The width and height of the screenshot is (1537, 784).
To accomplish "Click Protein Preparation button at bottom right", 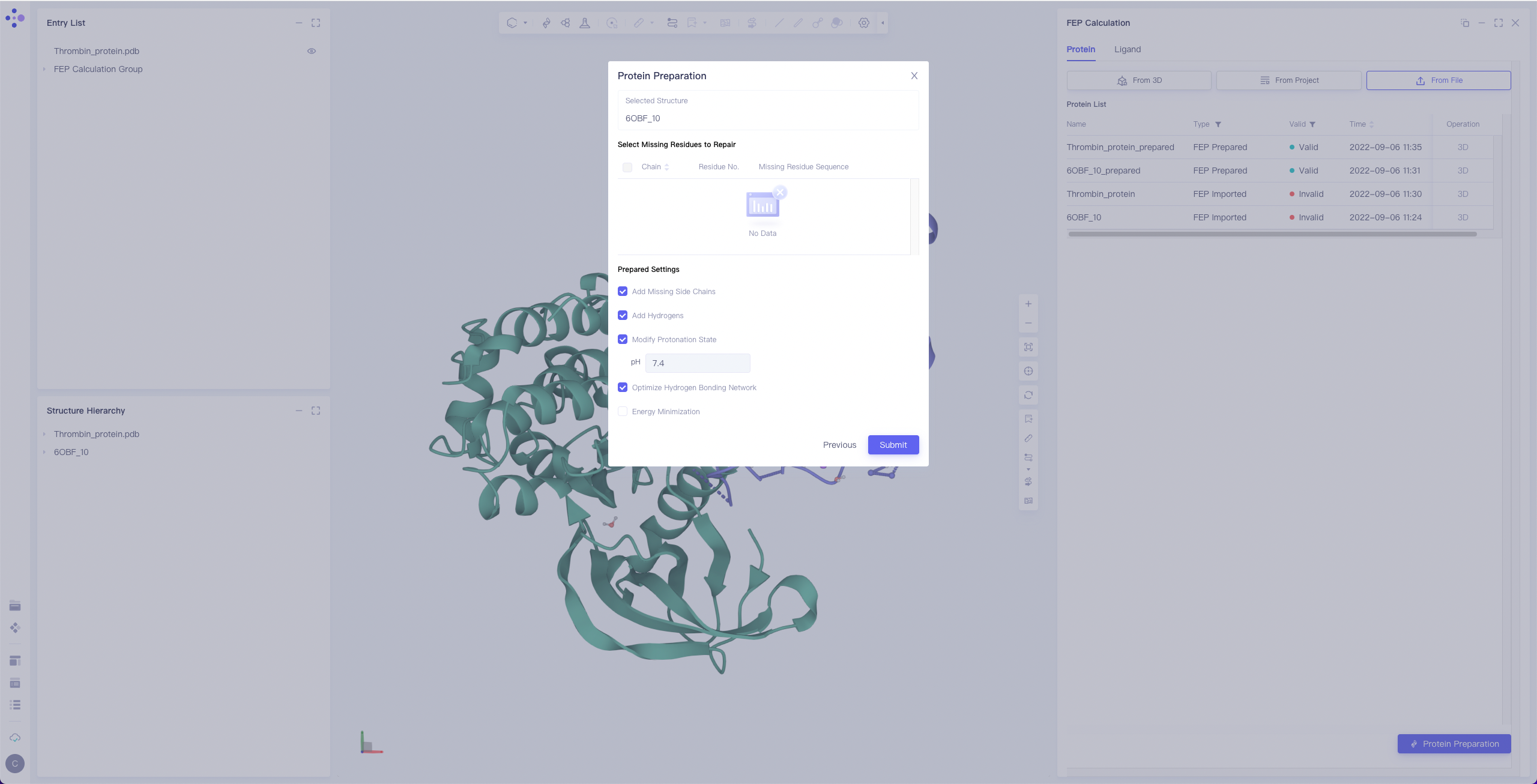I will coord(1454,744).
